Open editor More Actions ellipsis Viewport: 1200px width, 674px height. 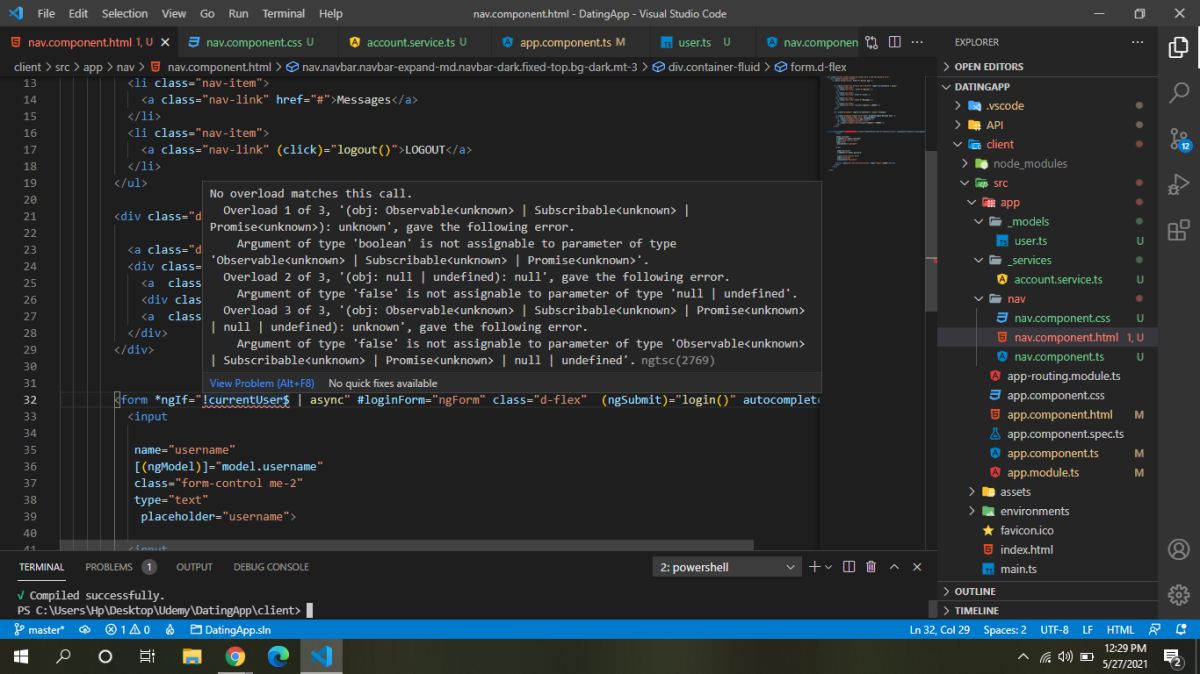918,42
